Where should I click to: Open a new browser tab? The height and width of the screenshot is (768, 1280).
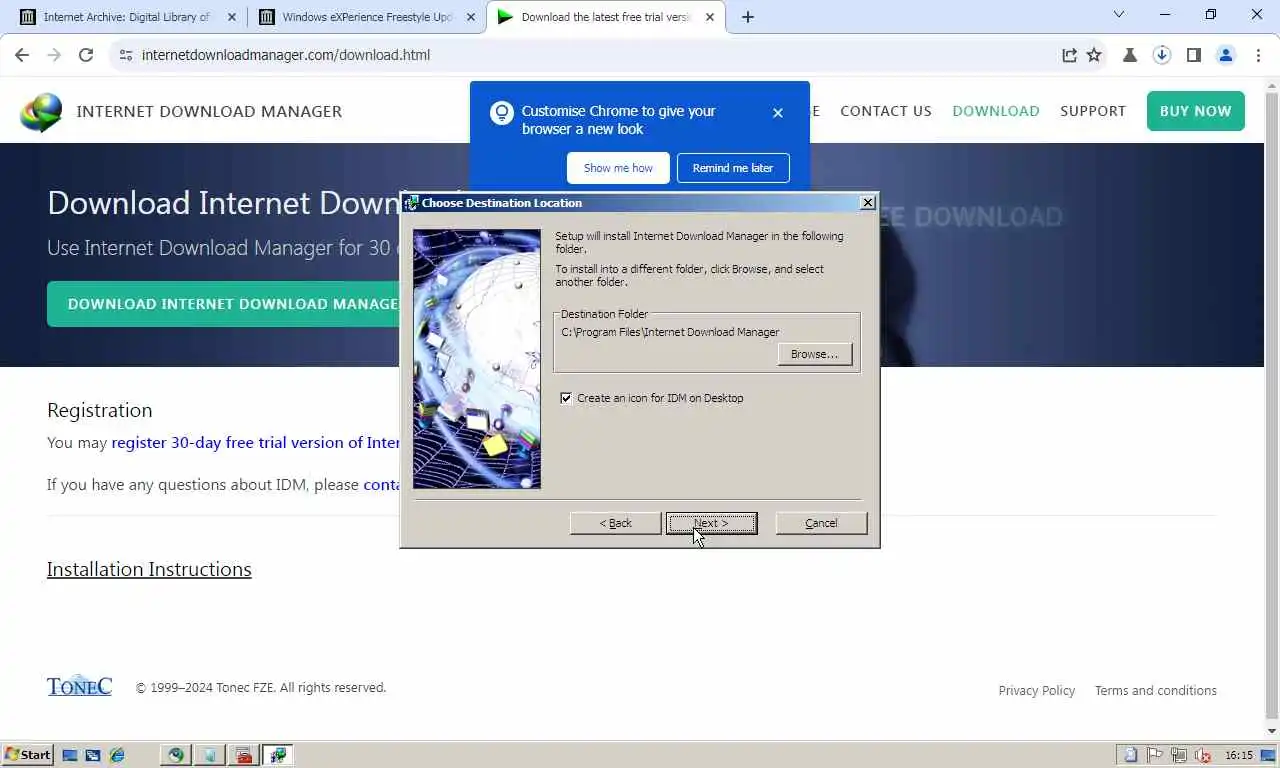coord(747,17)
